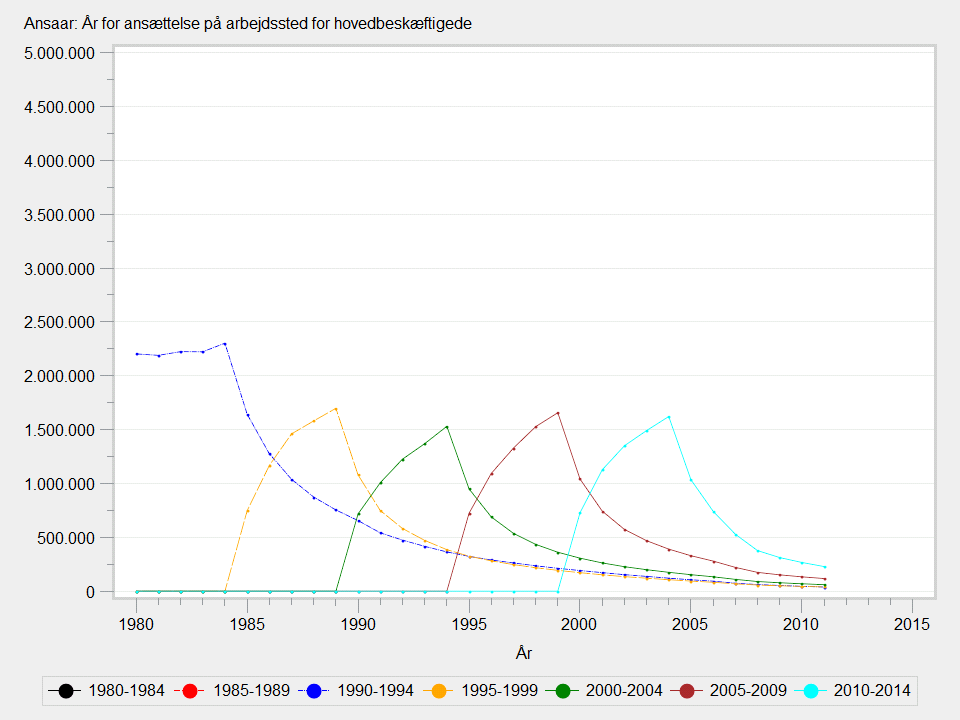Image resolution: width=960 pixels, height=720 pixels.
Task: Click the first blue data point at 1980
Action: (137, 354)
